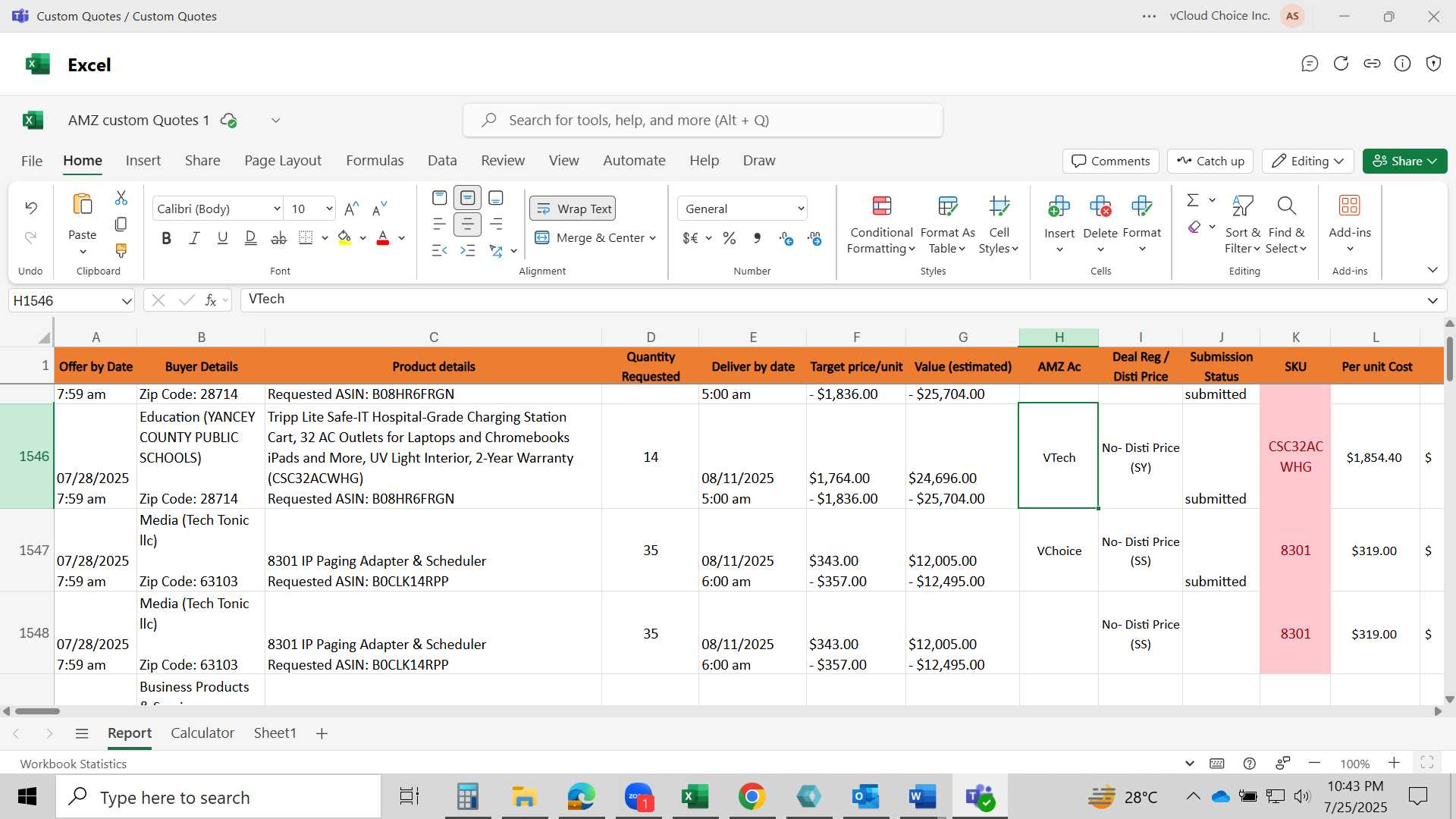The width and height of the screenshot is (1456, 819).
Task: Click the Bottom Align icon
Action: pos(496,198)
